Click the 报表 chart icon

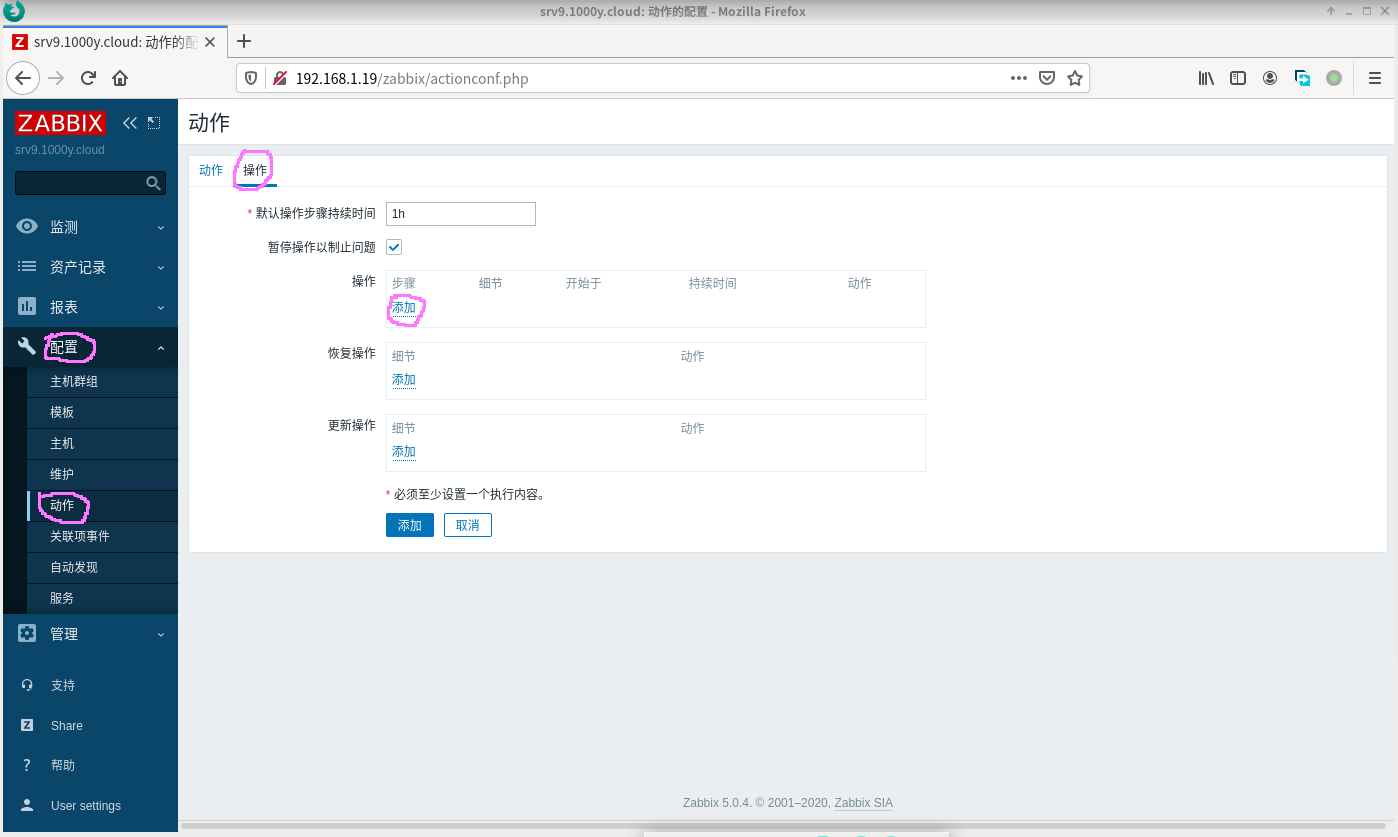tap(27, 307)
